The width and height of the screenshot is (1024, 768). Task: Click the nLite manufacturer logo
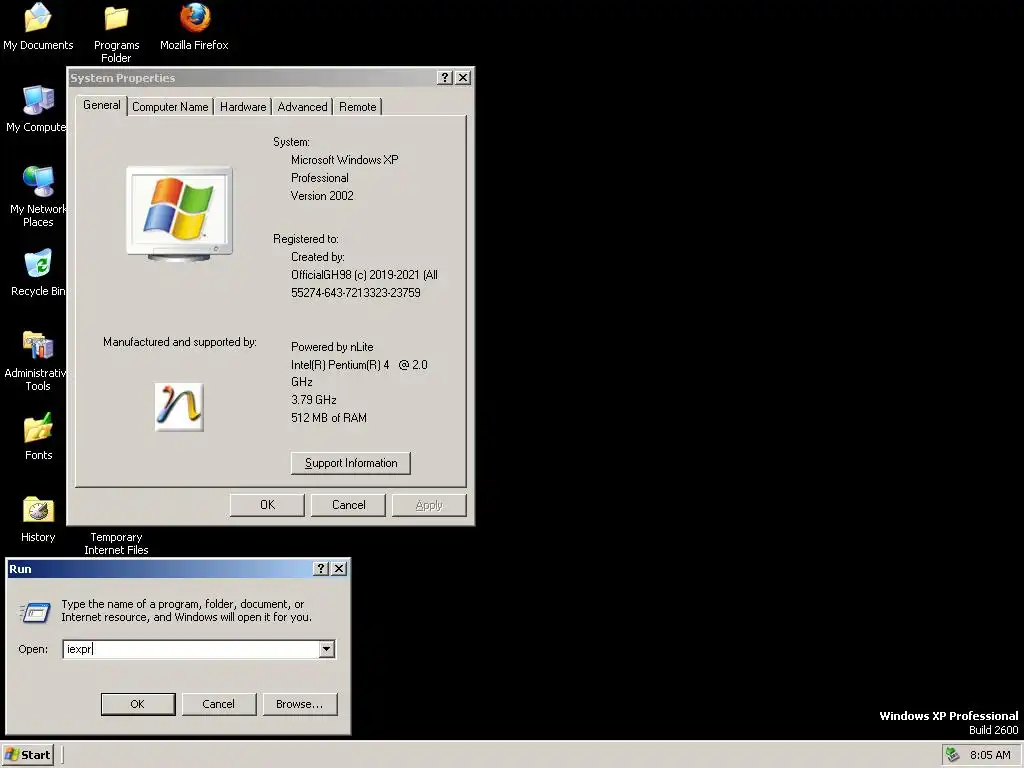[x=179, y=407]
